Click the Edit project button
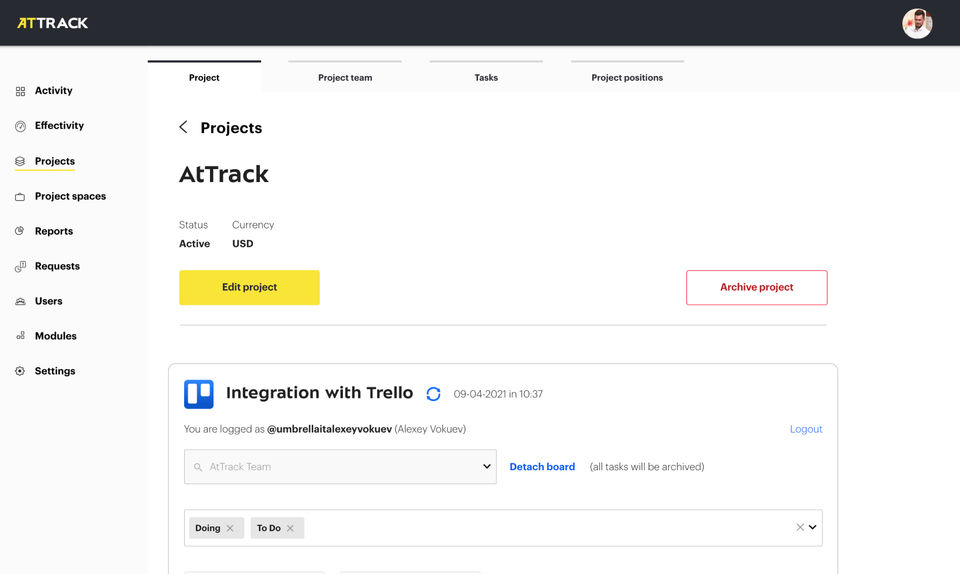The width and height of the screenshot is (960, 574). 249,288
